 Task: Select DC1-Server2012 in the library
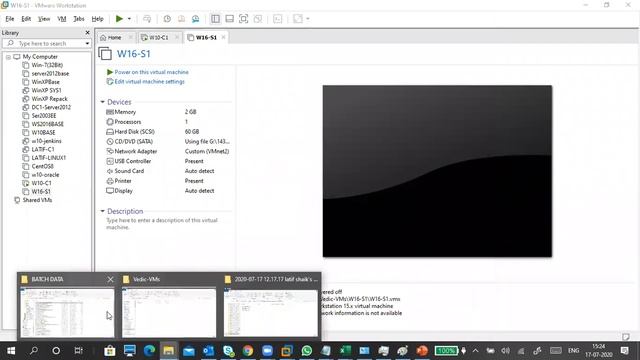[47, 107]
